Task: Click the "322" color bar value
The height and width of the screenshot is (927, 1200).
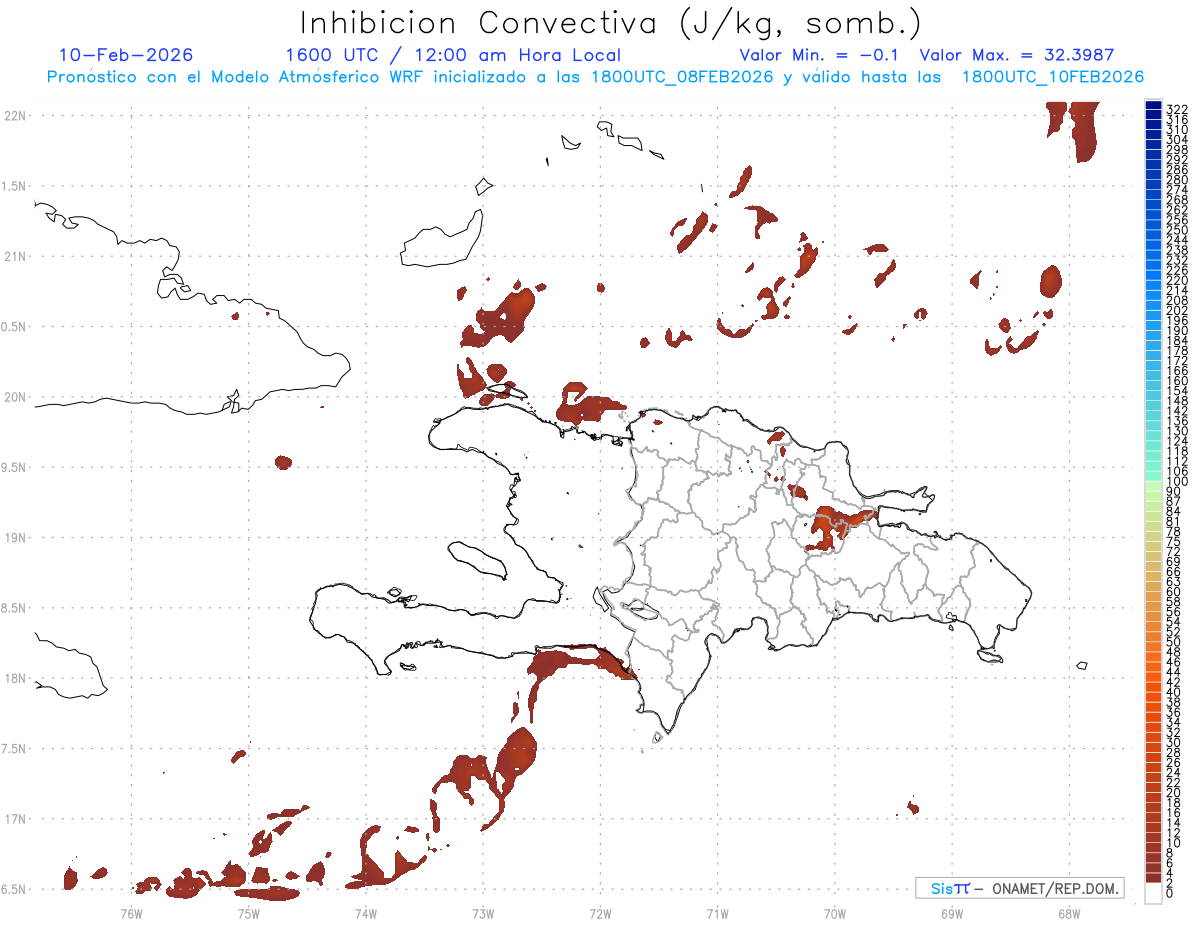Action: (x=1177, y=108)
